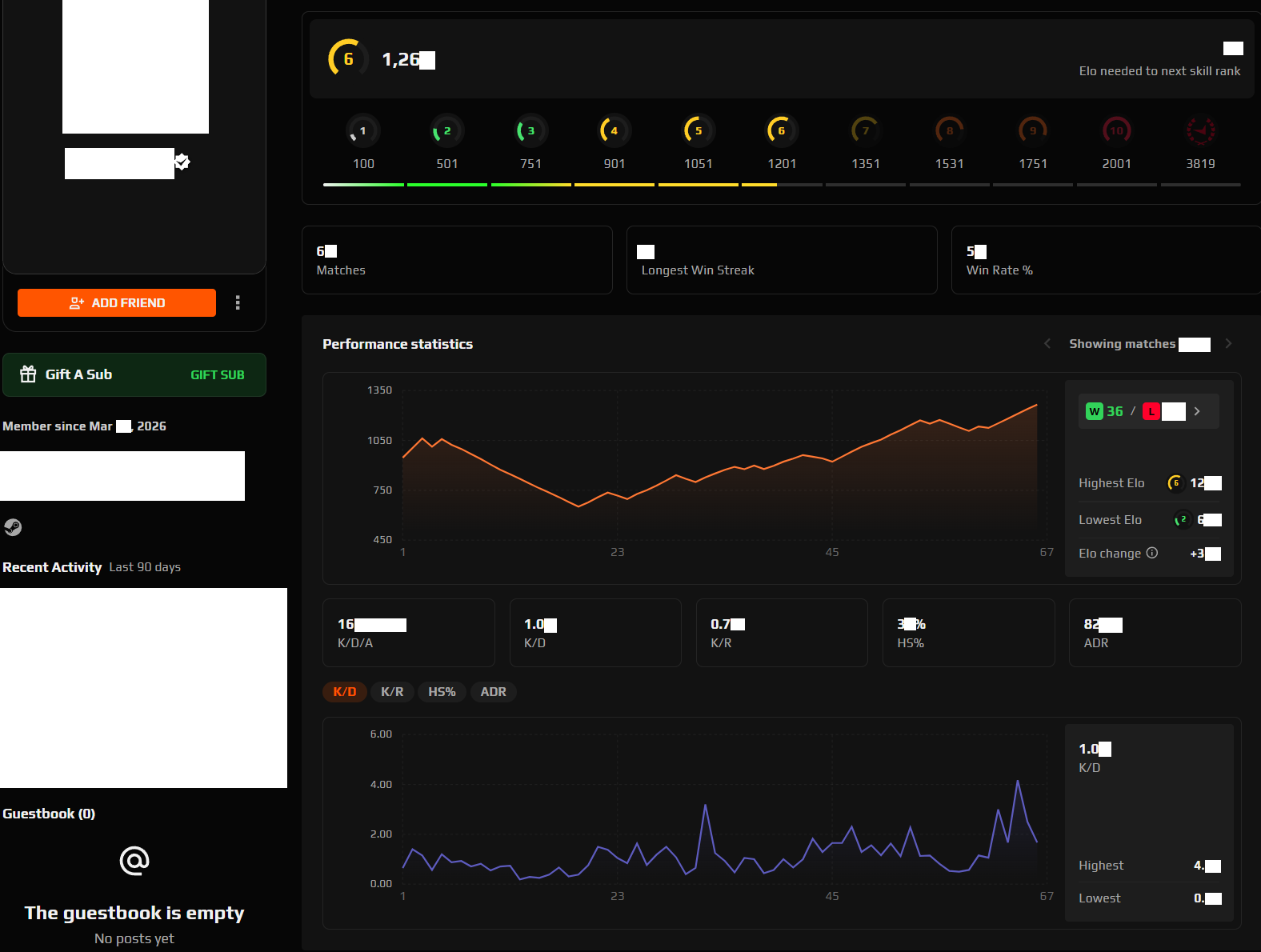Click the skill level 10 badge icon
1261x952 pixels.
[1116, 131]
